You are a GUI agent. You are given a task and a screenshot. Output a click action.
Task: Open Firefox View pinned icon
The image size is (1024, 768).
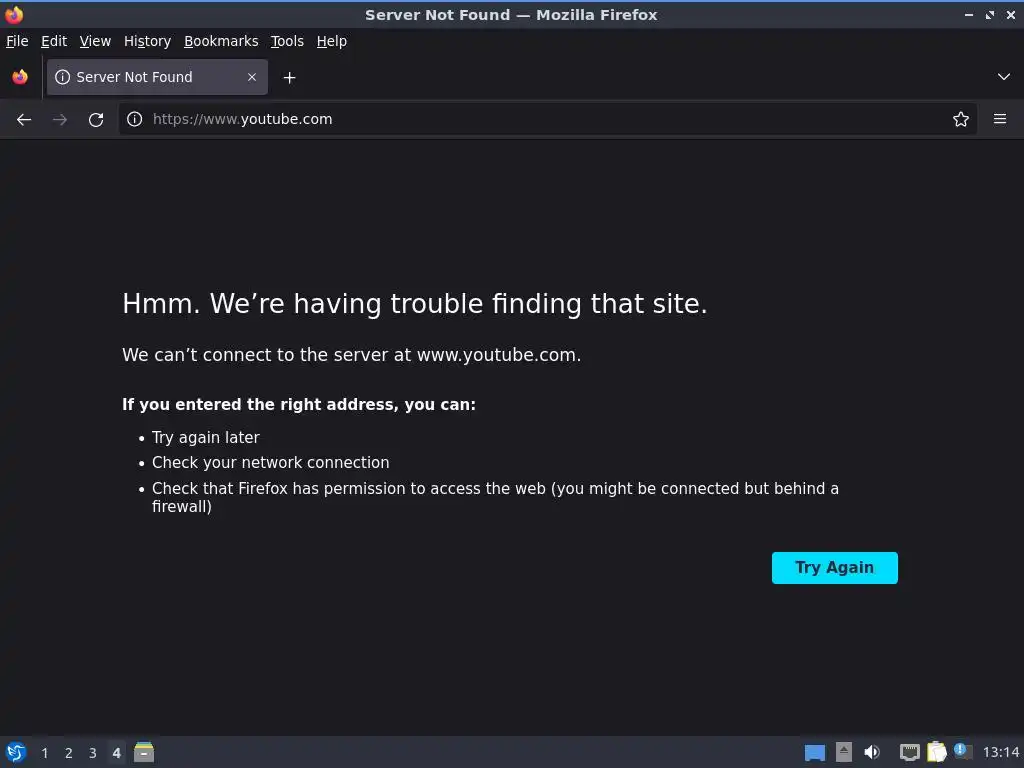tap(20, 77)
